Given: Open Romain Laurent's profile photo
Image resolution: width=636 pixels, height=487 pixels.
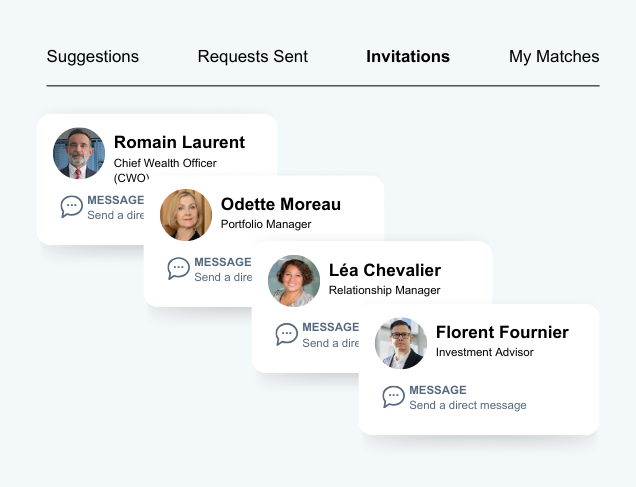Looking at the screenshot, I should 79,153.
